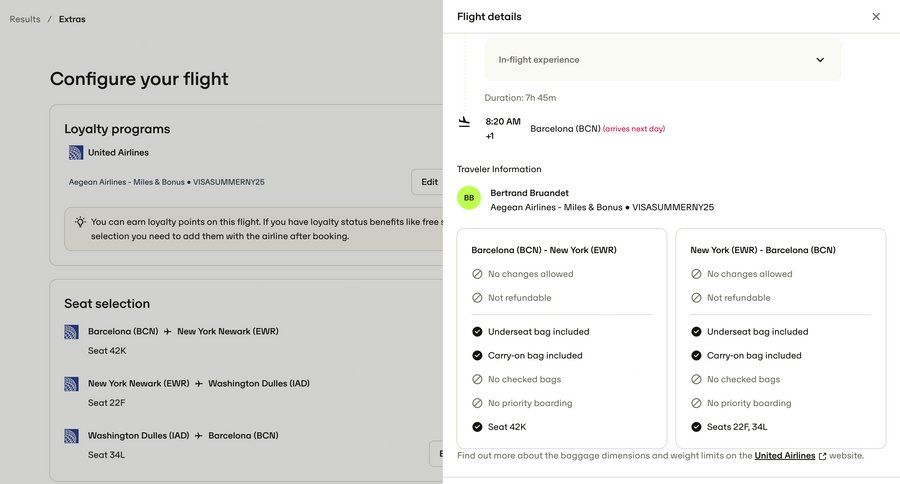Click the lightbulb tip icon
The image size is (900, 484).
point(80,222)
